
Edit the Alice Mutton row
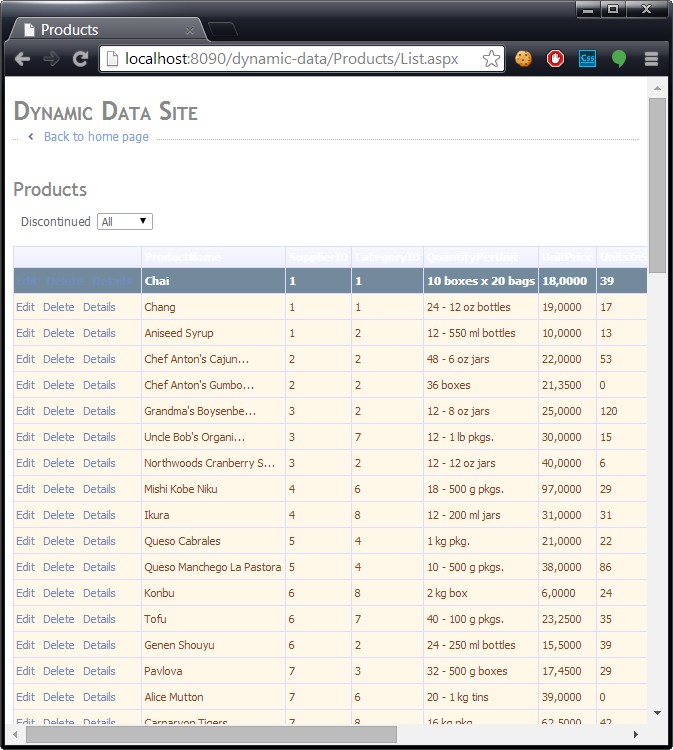(25, 697)
